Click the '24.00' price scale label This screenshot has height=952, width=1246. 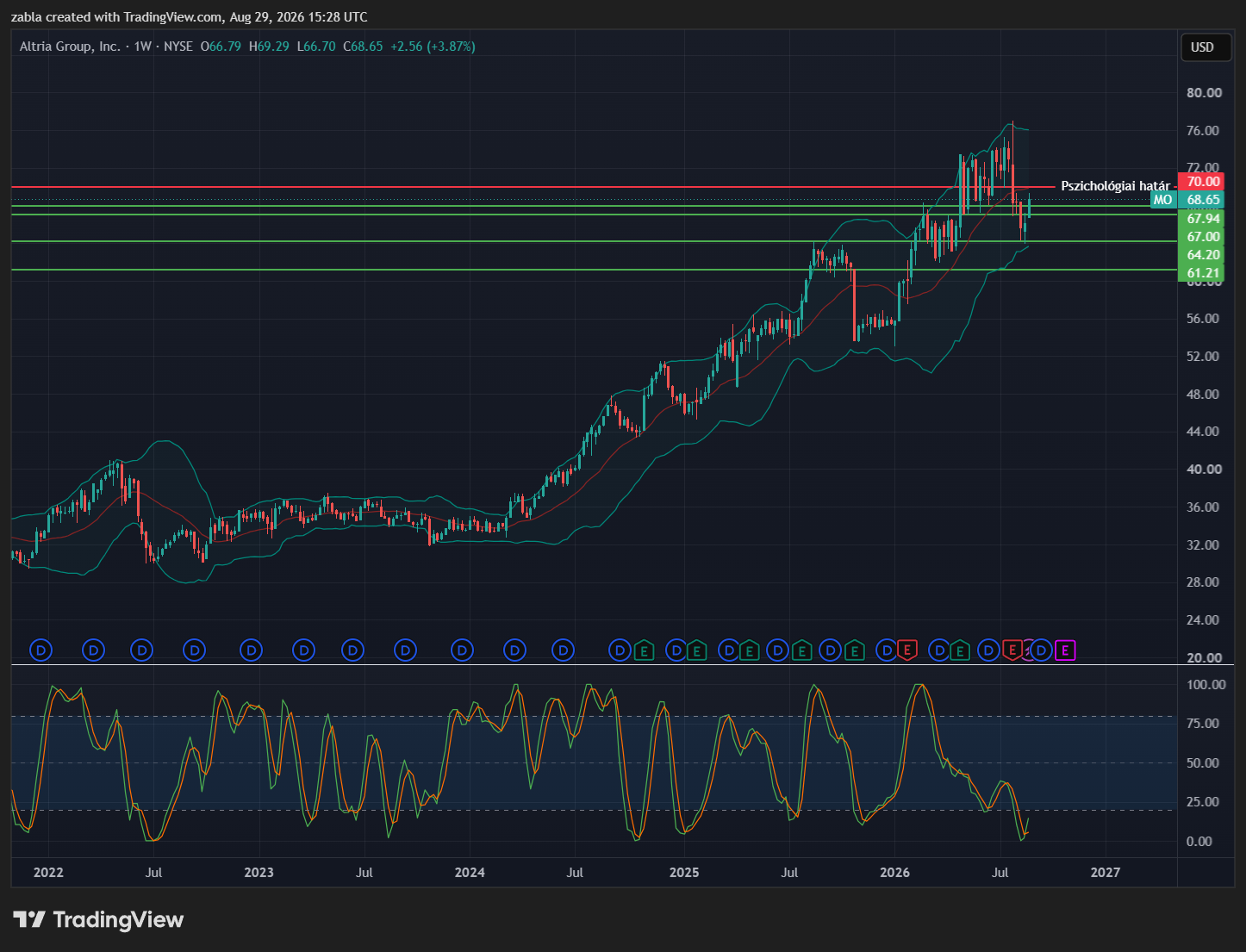(1204, 620)
